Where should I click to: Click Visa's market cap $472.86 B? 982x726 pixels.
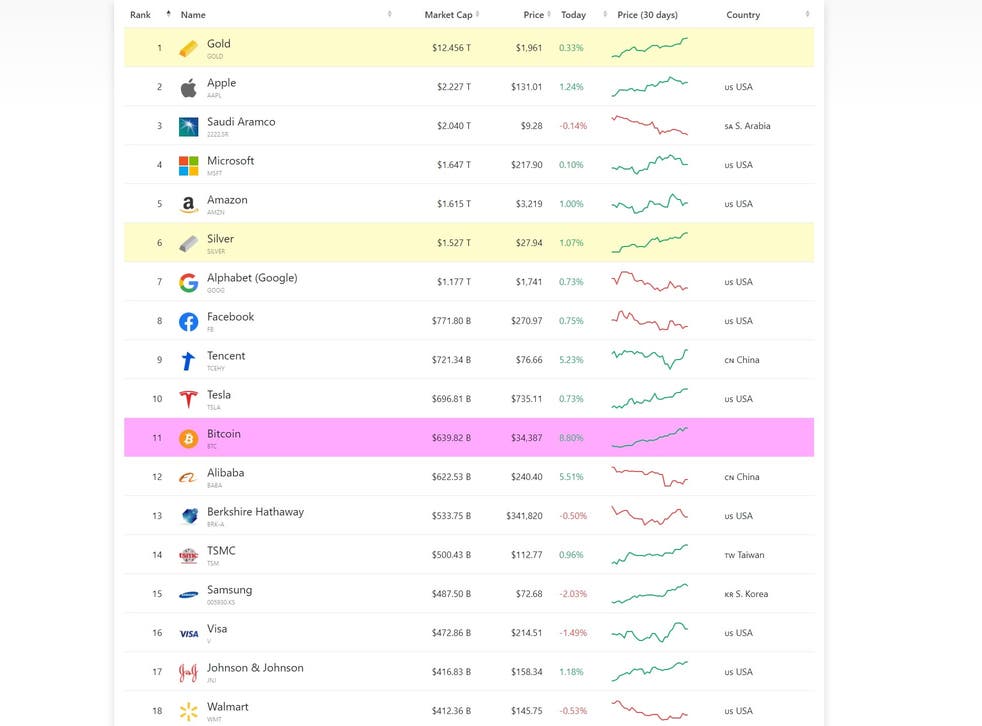pyautogui.click(x=451, y=633)
